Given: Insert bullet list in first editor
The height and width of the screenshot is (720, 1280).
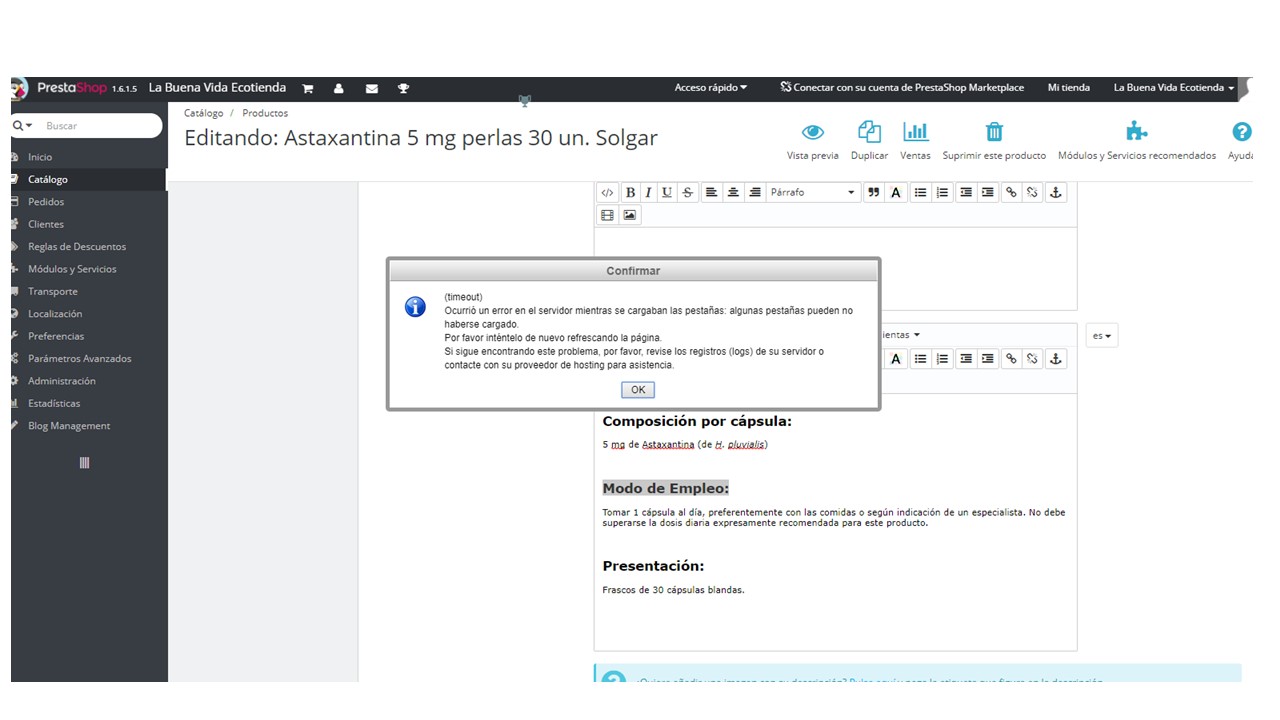Looking at the screenshot, I should pyautogui.click(x=920, y=193).
